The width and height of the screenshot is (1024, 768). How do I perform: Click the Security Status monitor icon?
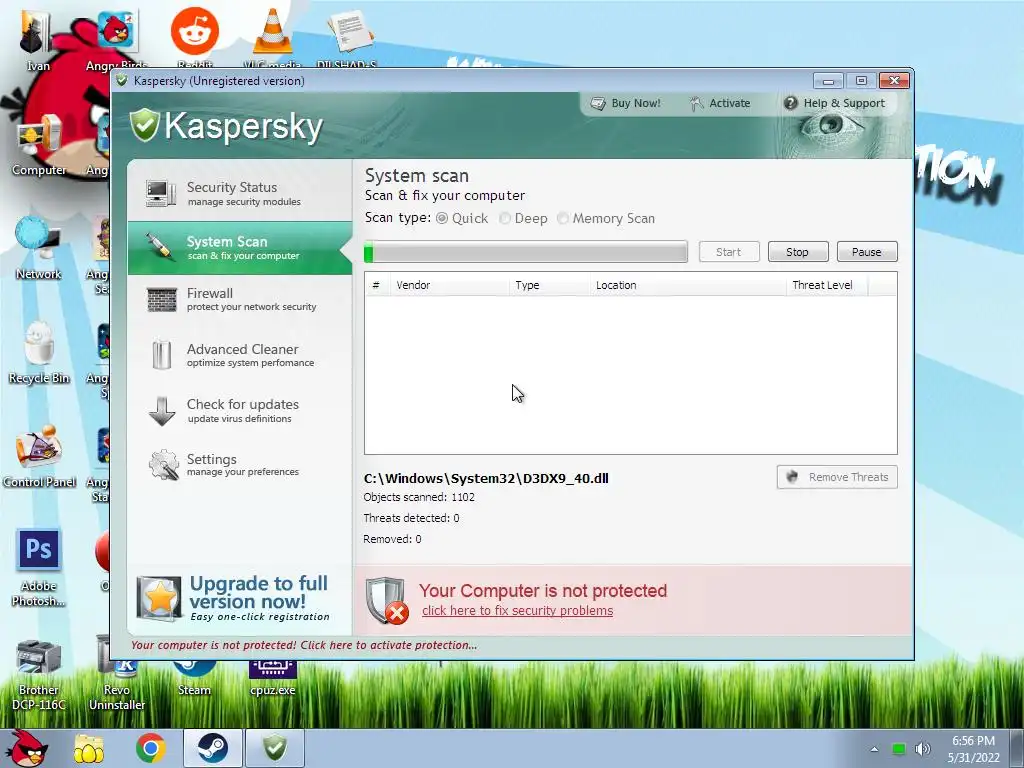coord(161,194)
